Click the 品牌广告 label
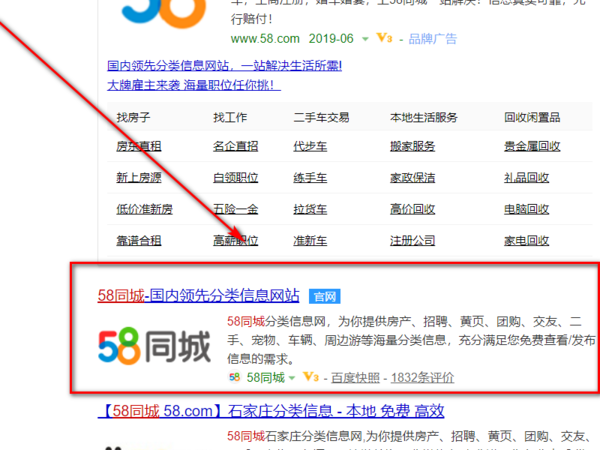The height and width of the screenshot is (450, 600). point(432,39)
